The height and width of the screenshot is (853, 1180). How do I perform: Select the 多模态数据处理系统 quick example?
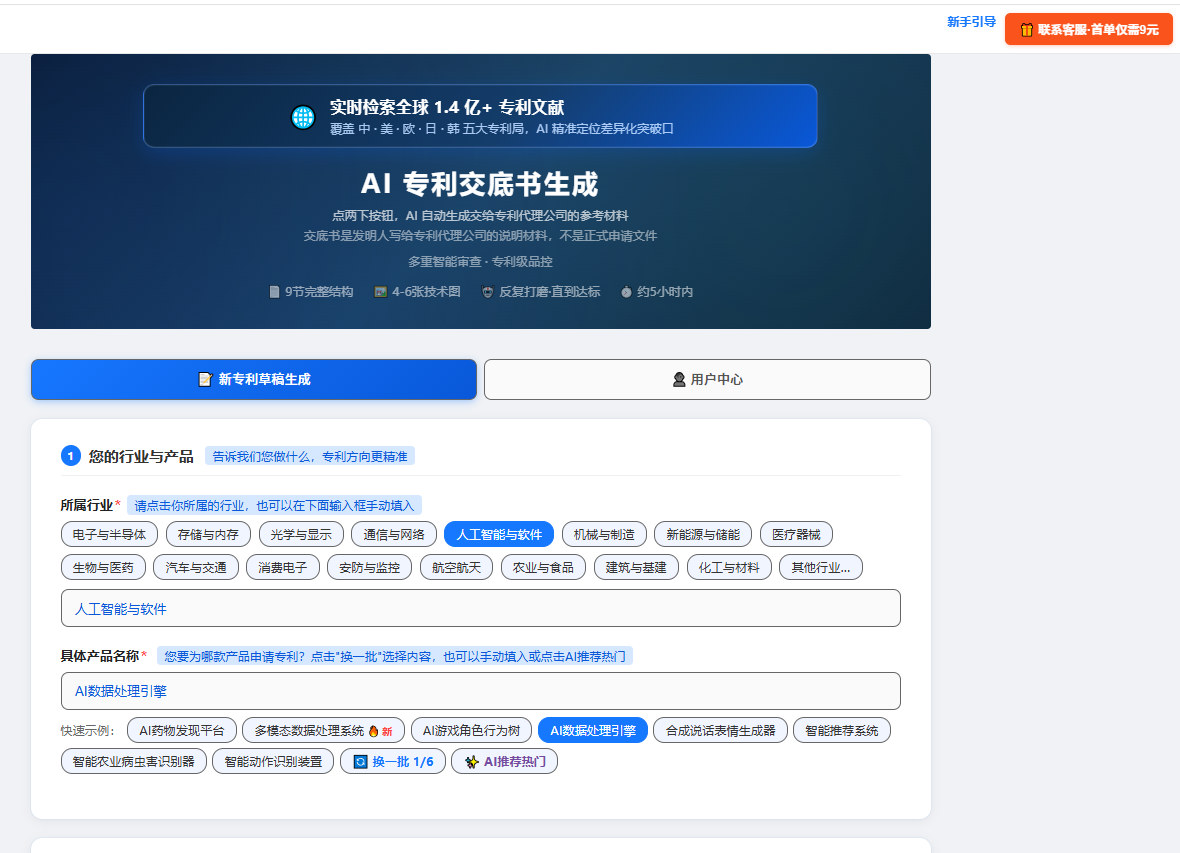pyautogui.click(x=324, y=731)
